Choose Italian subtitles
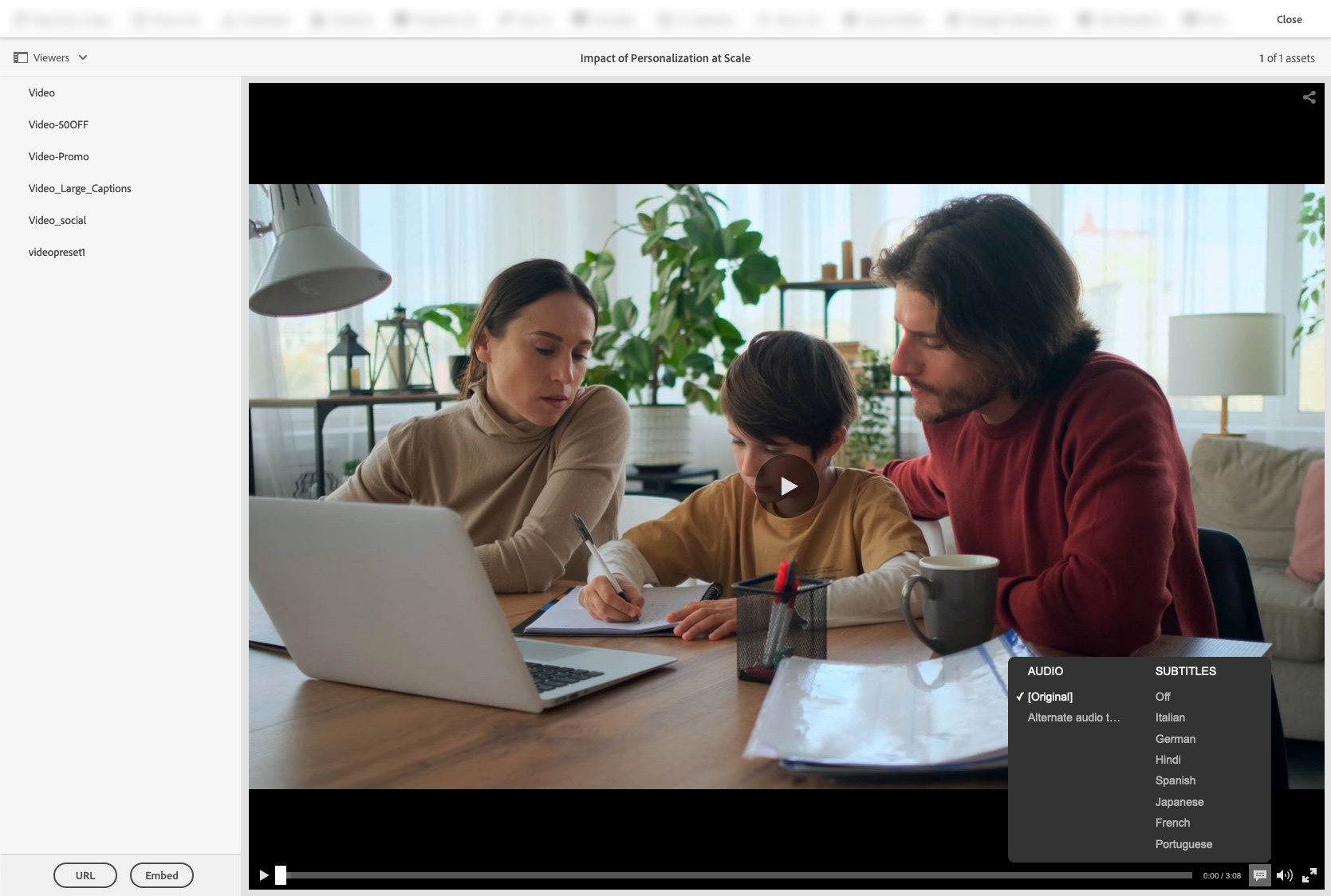Screen dimensions: 1331x896 [x=1170, y=717]
